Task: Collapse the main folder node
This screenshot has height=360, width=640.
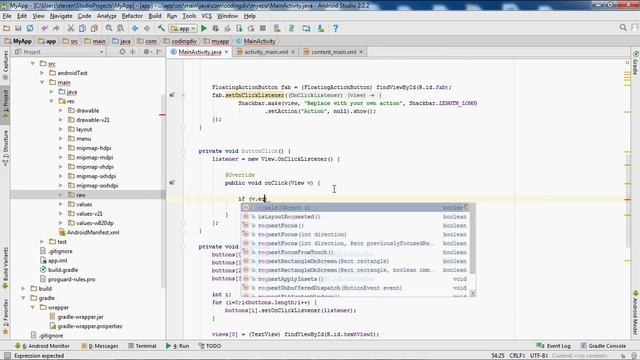Action: (x=42, y=82)
